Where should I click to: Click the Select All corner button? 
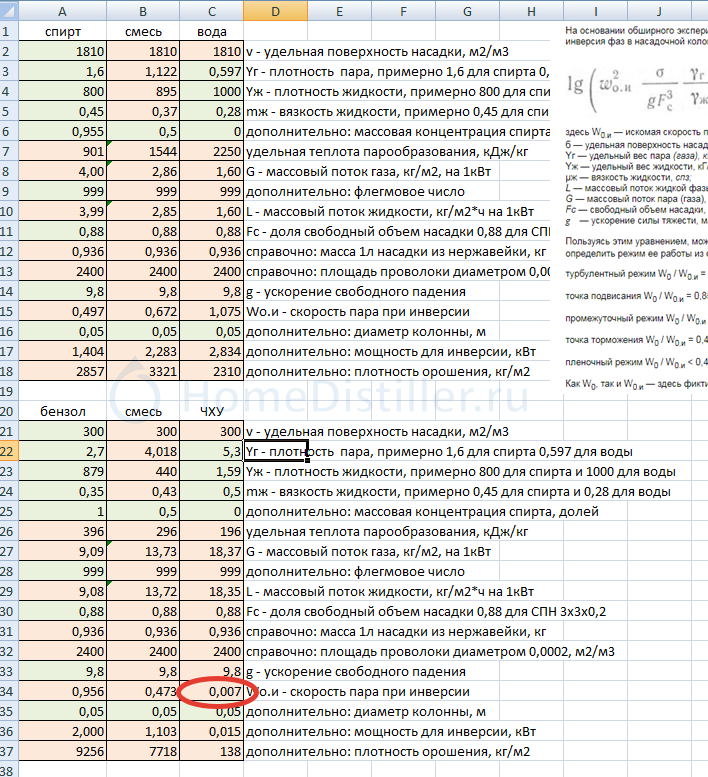(x=9, y=10)
